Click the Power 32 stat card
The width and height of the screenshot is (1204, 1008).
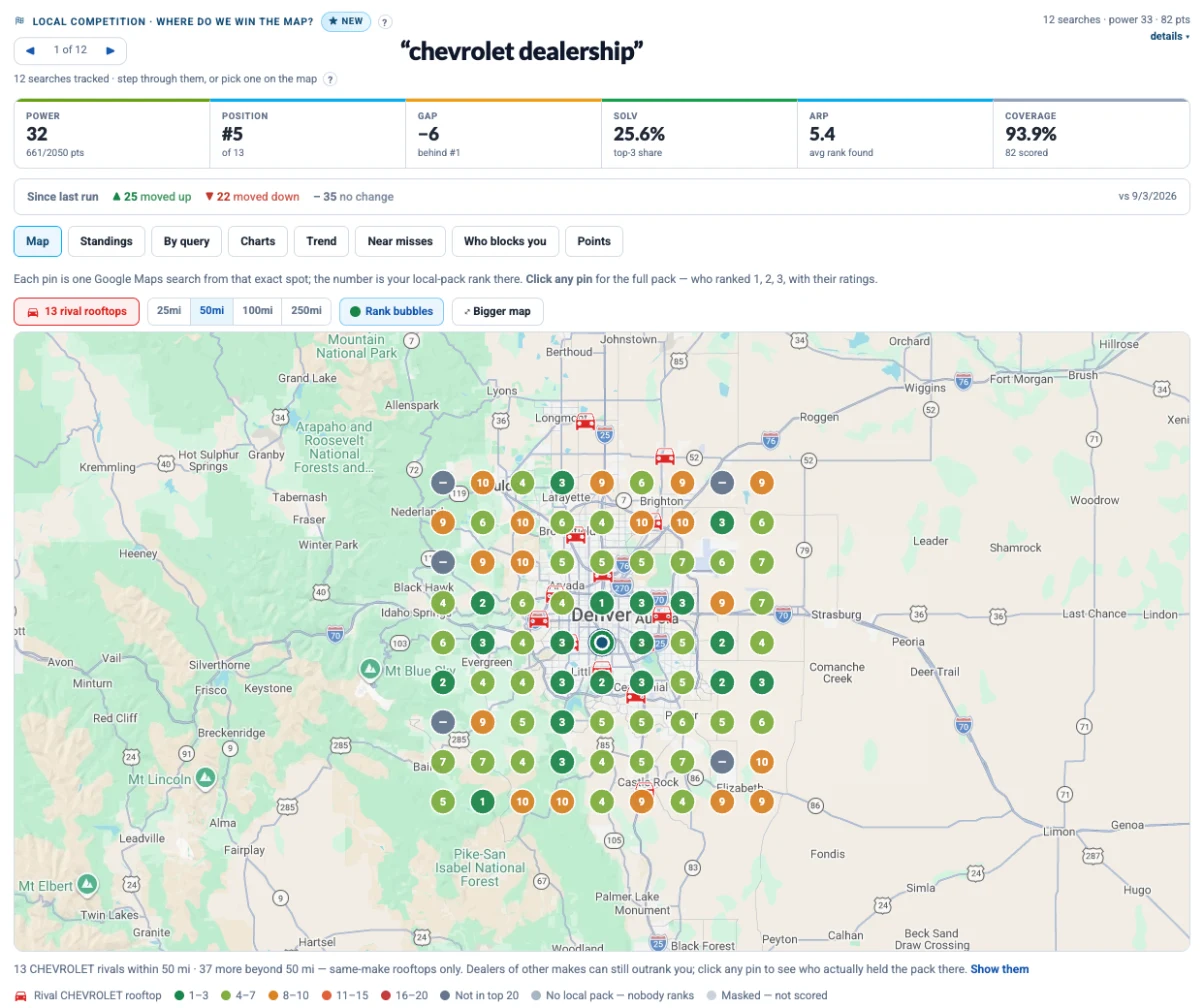(x=112, y=134)
